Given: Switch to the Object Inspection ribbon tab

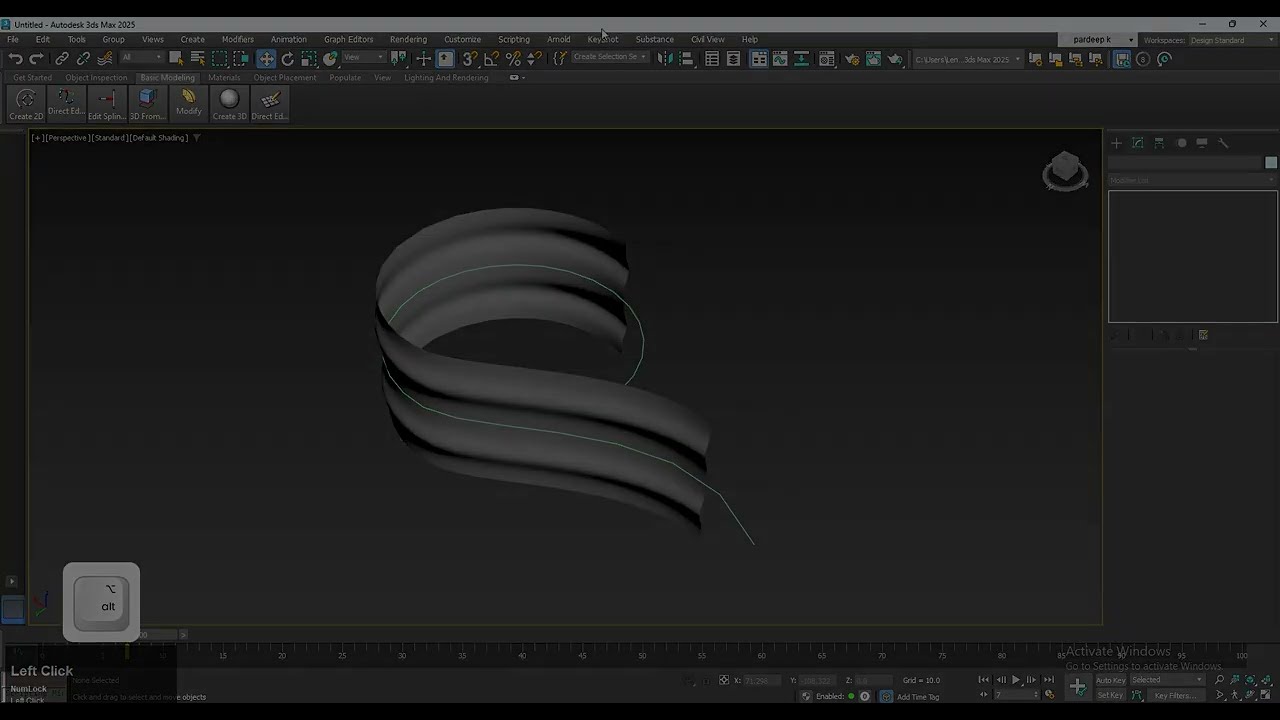Looking at the screenshot, I should 96,78.
